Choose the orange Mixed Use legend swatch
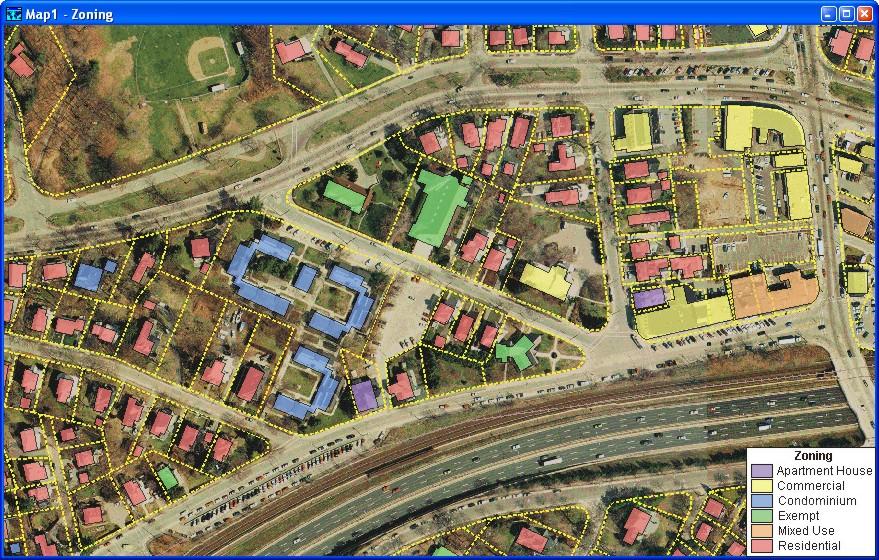The width and height of the screenshot is (879, 560). (762, 531)
